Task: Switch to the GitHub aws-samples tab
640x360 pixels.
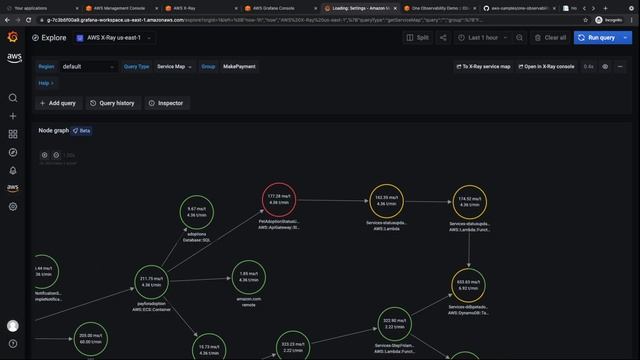Action: 519,8
